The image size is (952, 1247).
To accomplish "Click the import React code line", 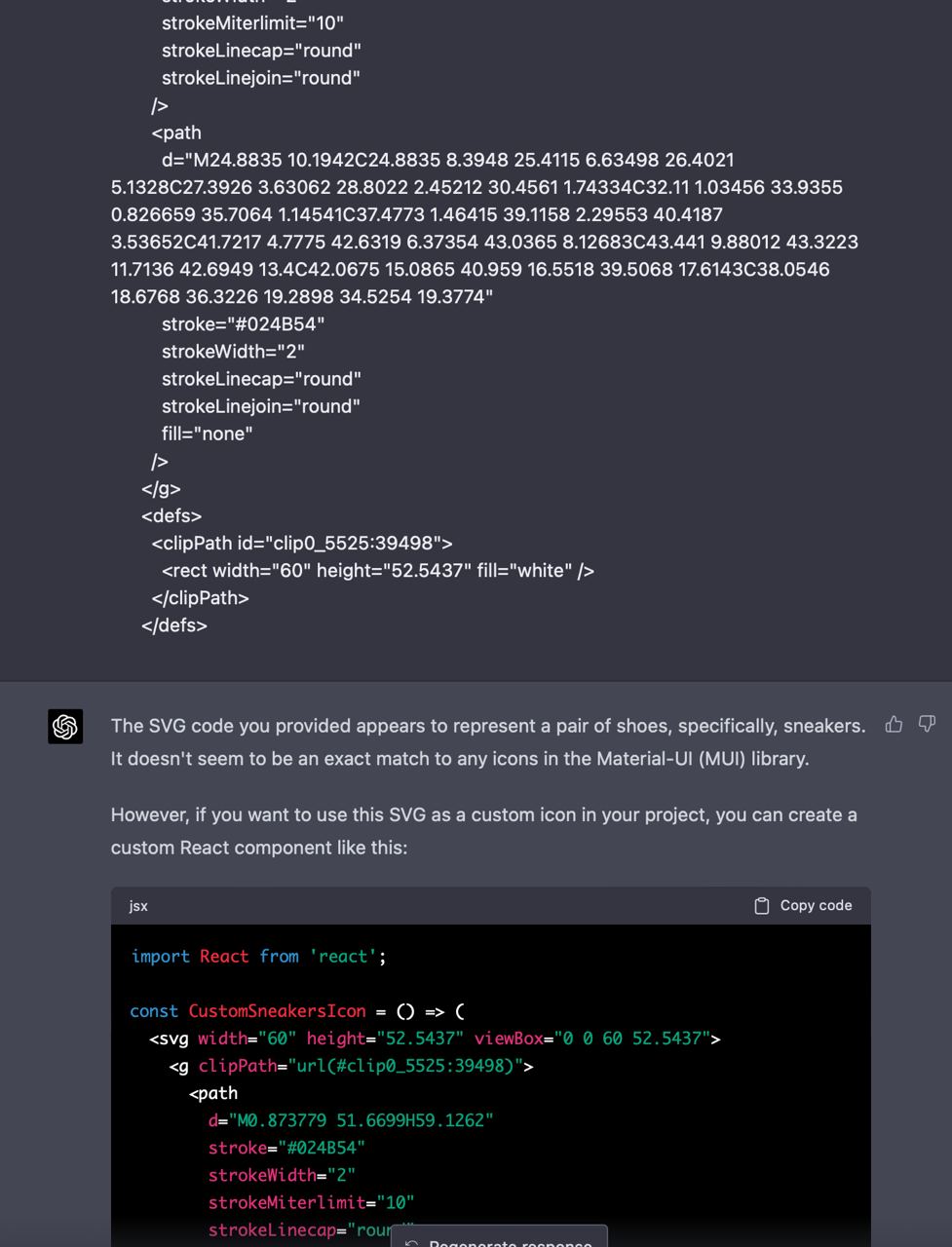I will tap(258, 957).
